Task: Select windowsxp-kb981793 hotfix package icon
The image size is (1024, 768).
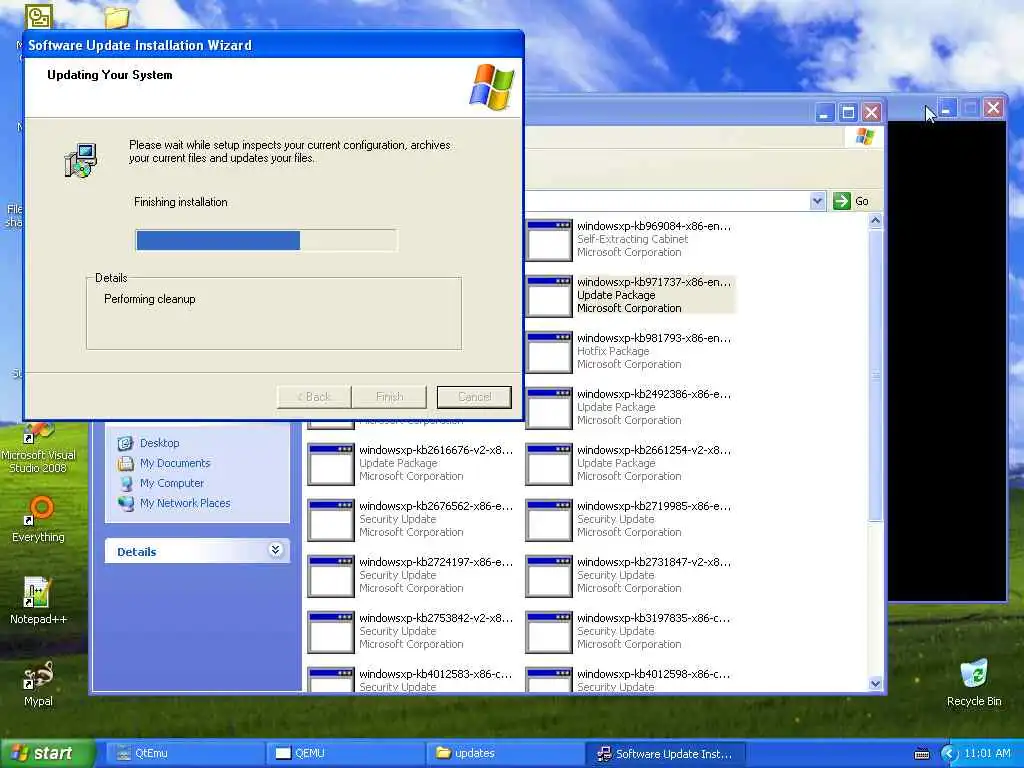Action: tap(549, 352)
